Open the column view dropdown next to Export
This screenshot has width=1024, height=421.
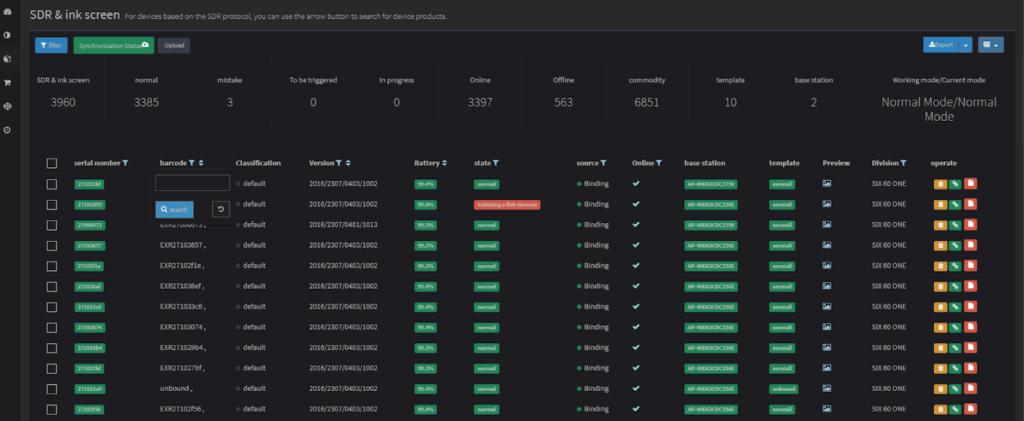pyautogui.click(x=991, y=45)
